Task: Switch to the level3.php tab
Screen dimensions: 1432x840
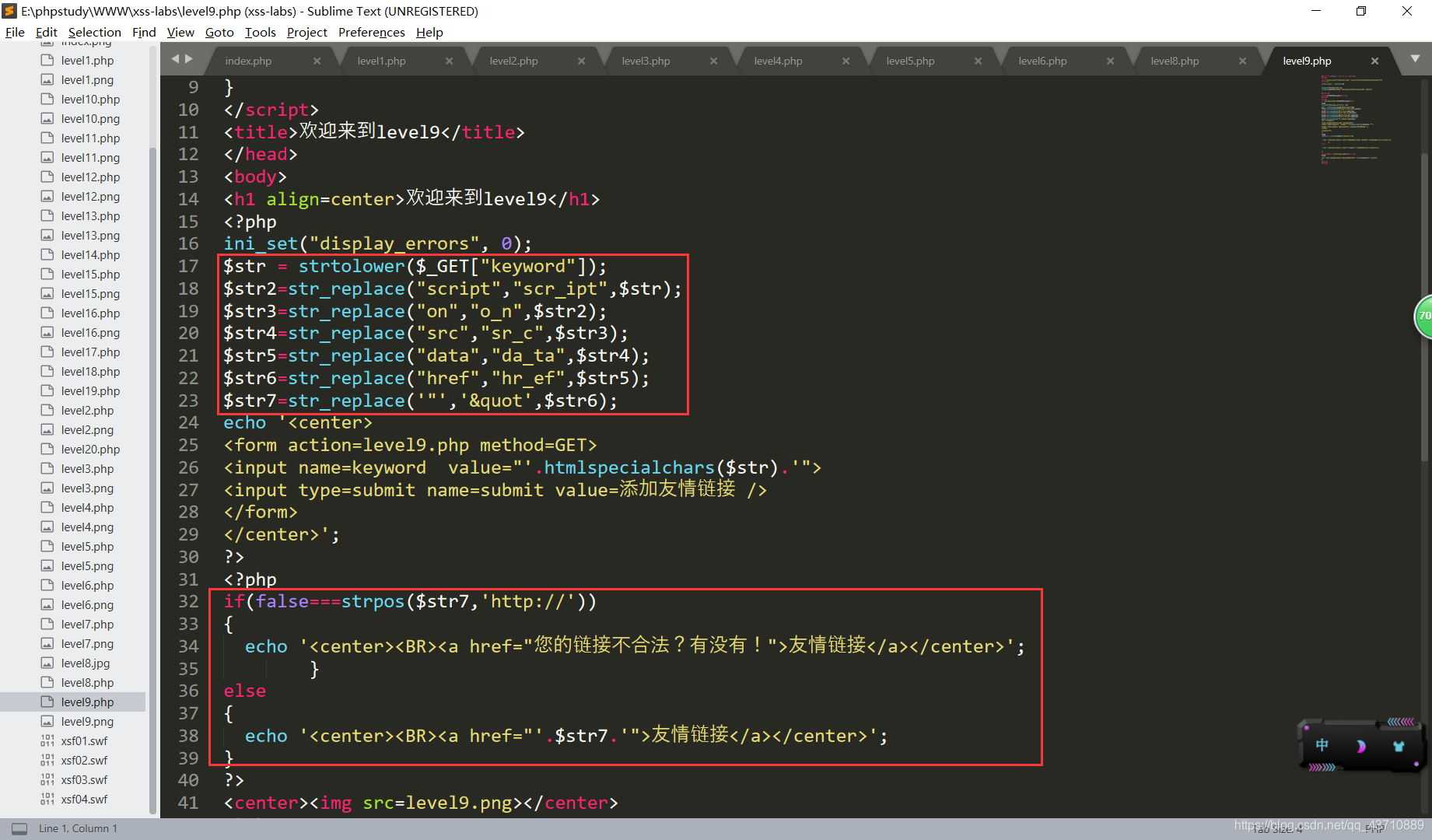Action: click(646, 61)
